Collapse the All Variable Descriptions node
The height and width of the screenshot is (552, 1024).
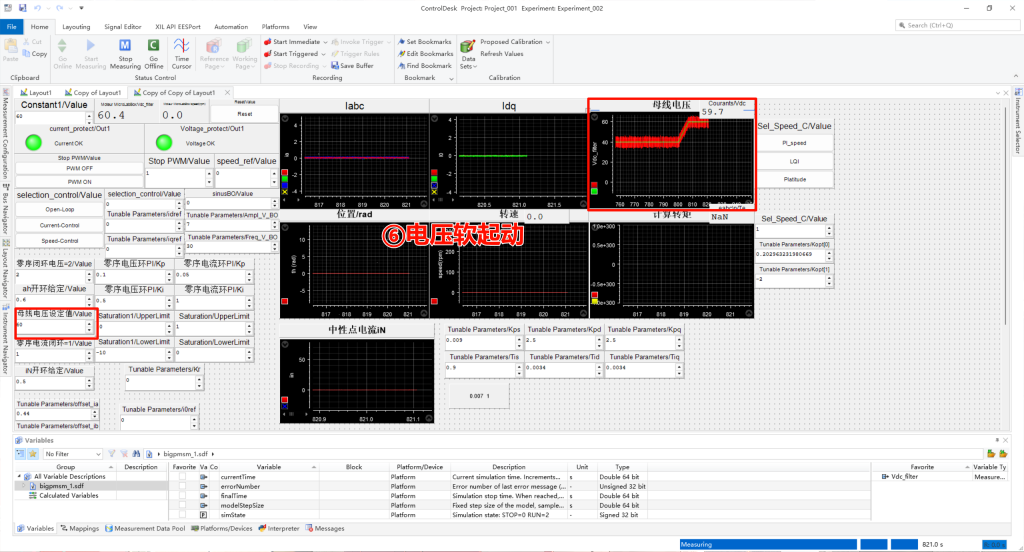(x=19, y=477)
